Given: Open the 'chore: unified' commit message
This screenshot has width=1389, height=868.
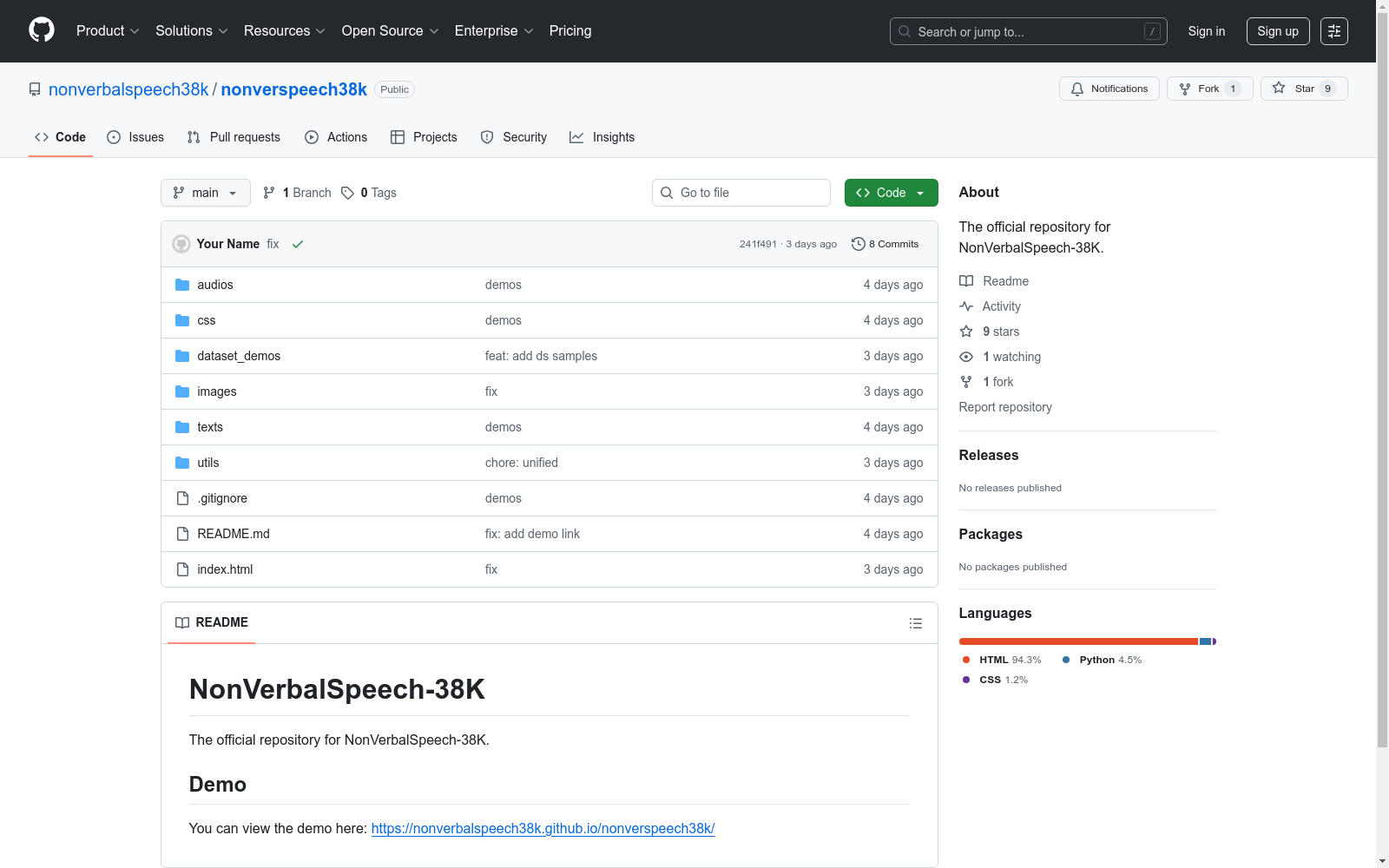Looking at the screenshot, I should click(522, 463).
